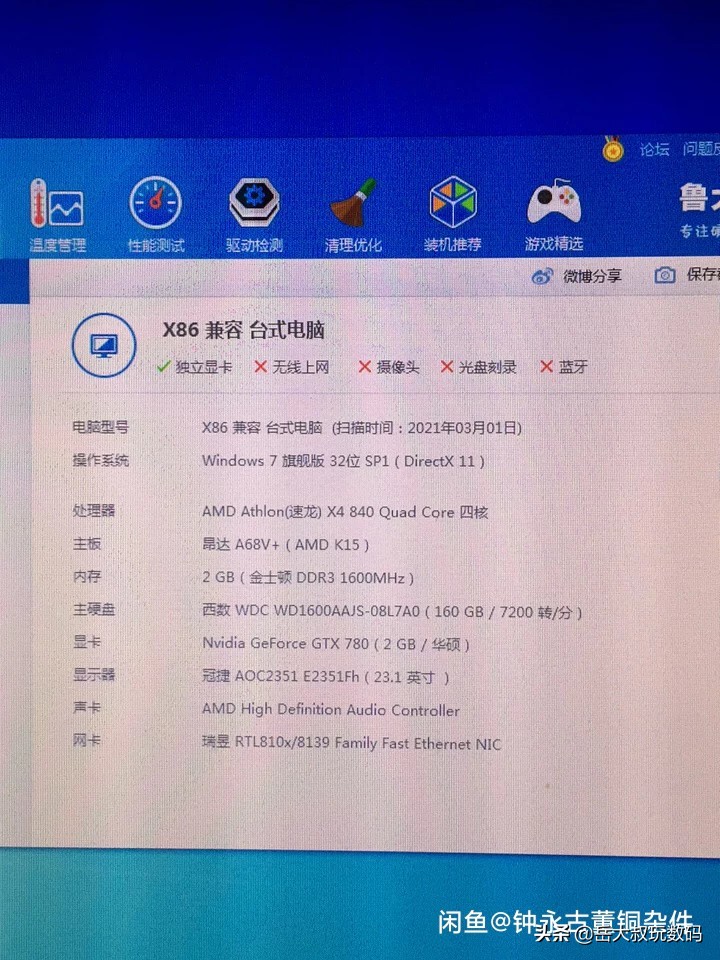Image resolution: width=720 pixels, height=960 pixels.
Task: Open the 问题反馈 link
Action: pyautogui.click(x=702, y=149)
